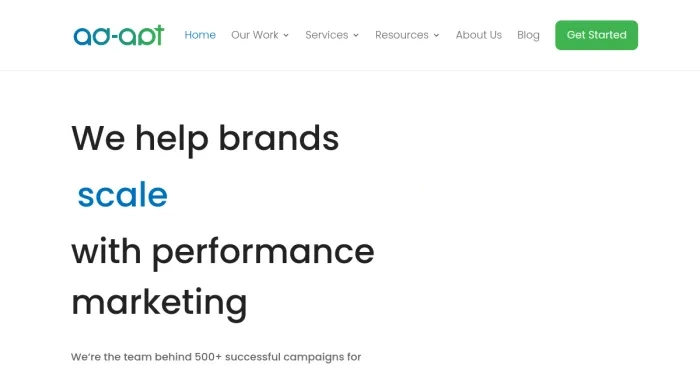Click the blue 'ad' part of logo

pos(92,36)
